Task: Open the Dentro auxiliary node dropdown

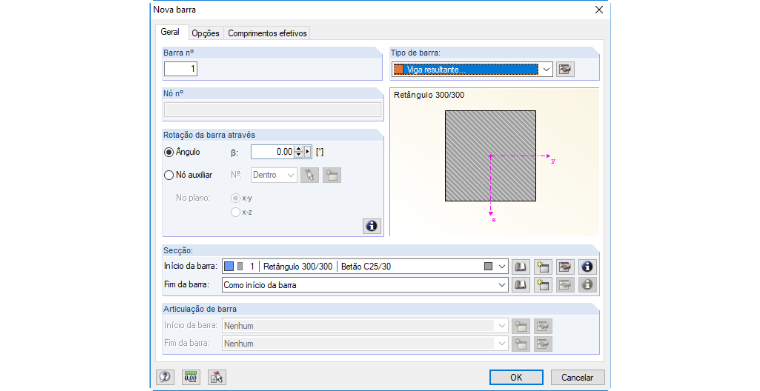Action: [291, 175]
